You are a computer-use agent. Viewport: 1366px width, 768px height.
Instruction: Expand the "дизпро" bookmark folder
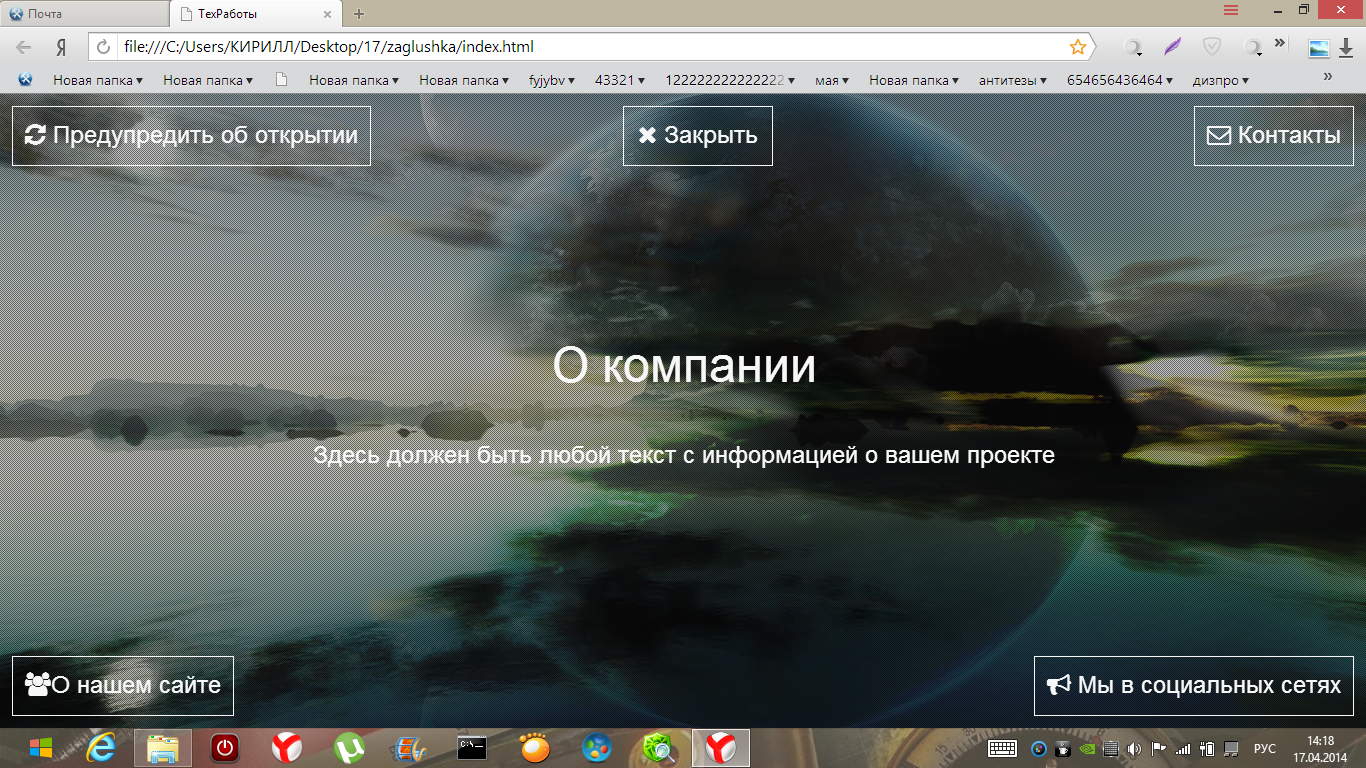click(x=1221, y=80)
